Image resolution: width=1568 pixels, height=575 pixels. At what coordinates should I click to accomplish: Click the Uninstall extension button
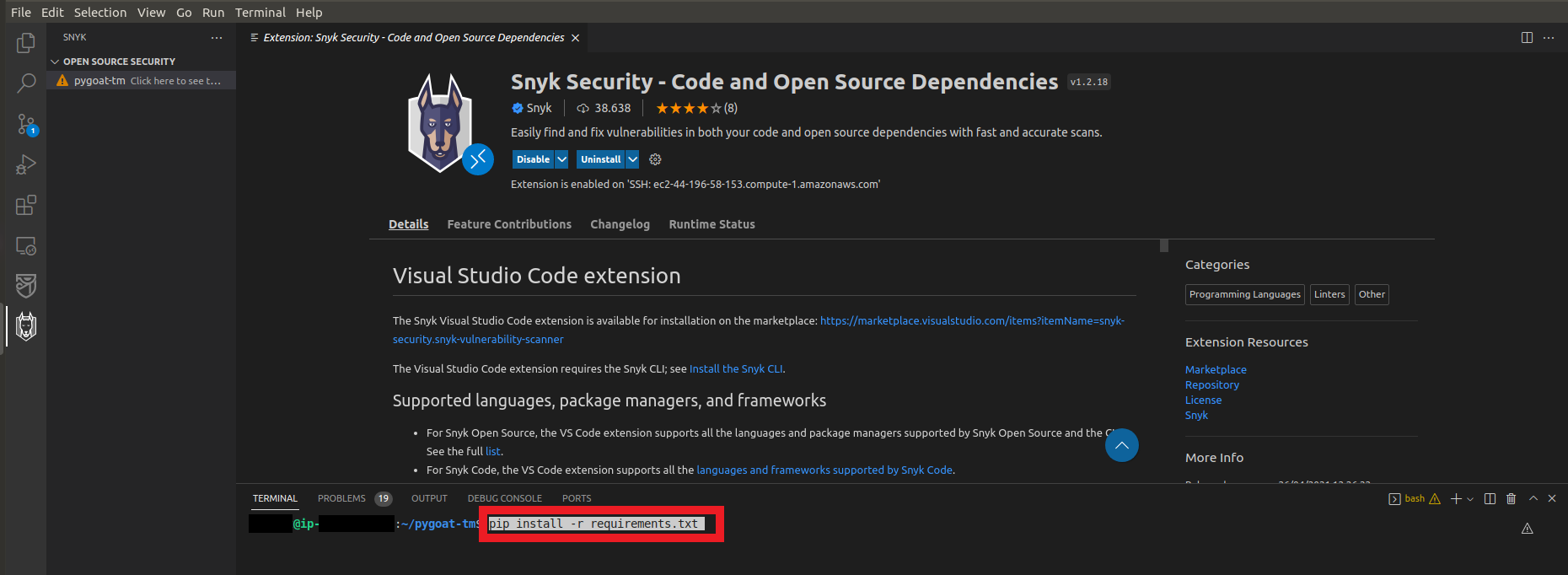click(600, 159)
